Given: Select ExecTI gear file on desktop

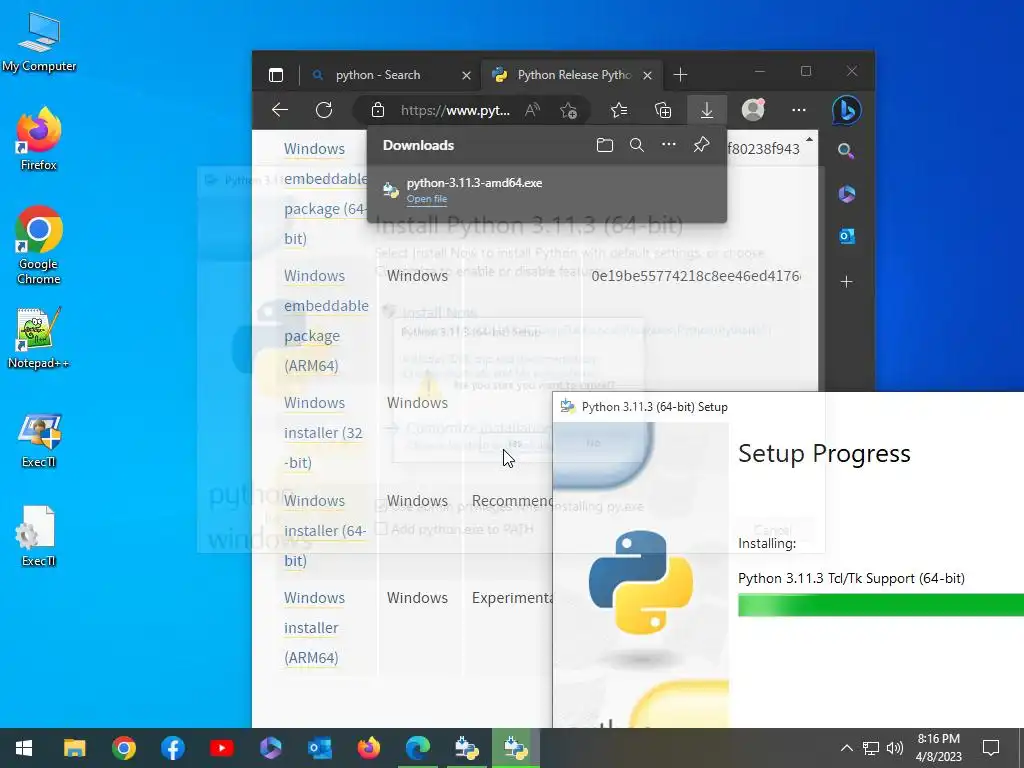Looking at the screenshot, I should click(x=39, y=537).
